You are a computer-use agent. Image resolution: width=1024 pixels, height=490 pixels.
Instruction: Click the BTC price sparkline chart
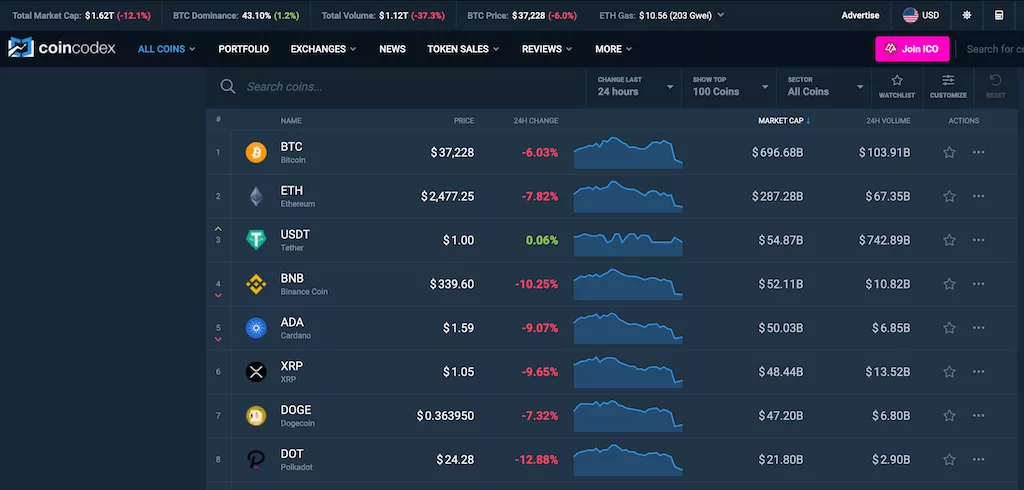[x=628, y=153]
